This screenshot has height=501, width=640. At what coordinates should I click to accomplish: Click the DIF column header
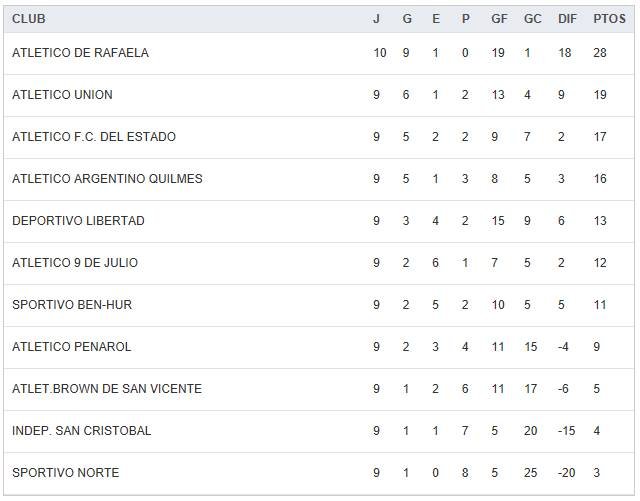568,19
